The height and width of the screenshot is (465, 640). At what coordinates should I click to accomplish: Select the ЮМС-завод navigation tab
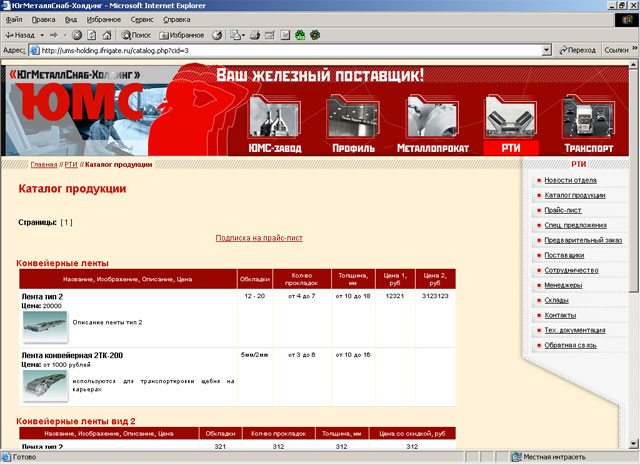[275, 148]
